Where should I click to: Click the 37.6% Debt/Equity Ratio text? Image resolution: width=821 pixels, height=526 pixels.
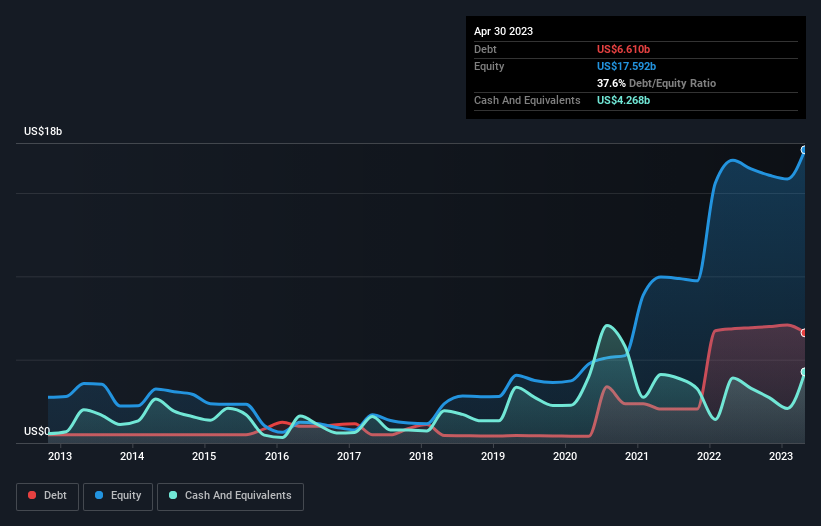pyautogui.click(x=656, y=83)
